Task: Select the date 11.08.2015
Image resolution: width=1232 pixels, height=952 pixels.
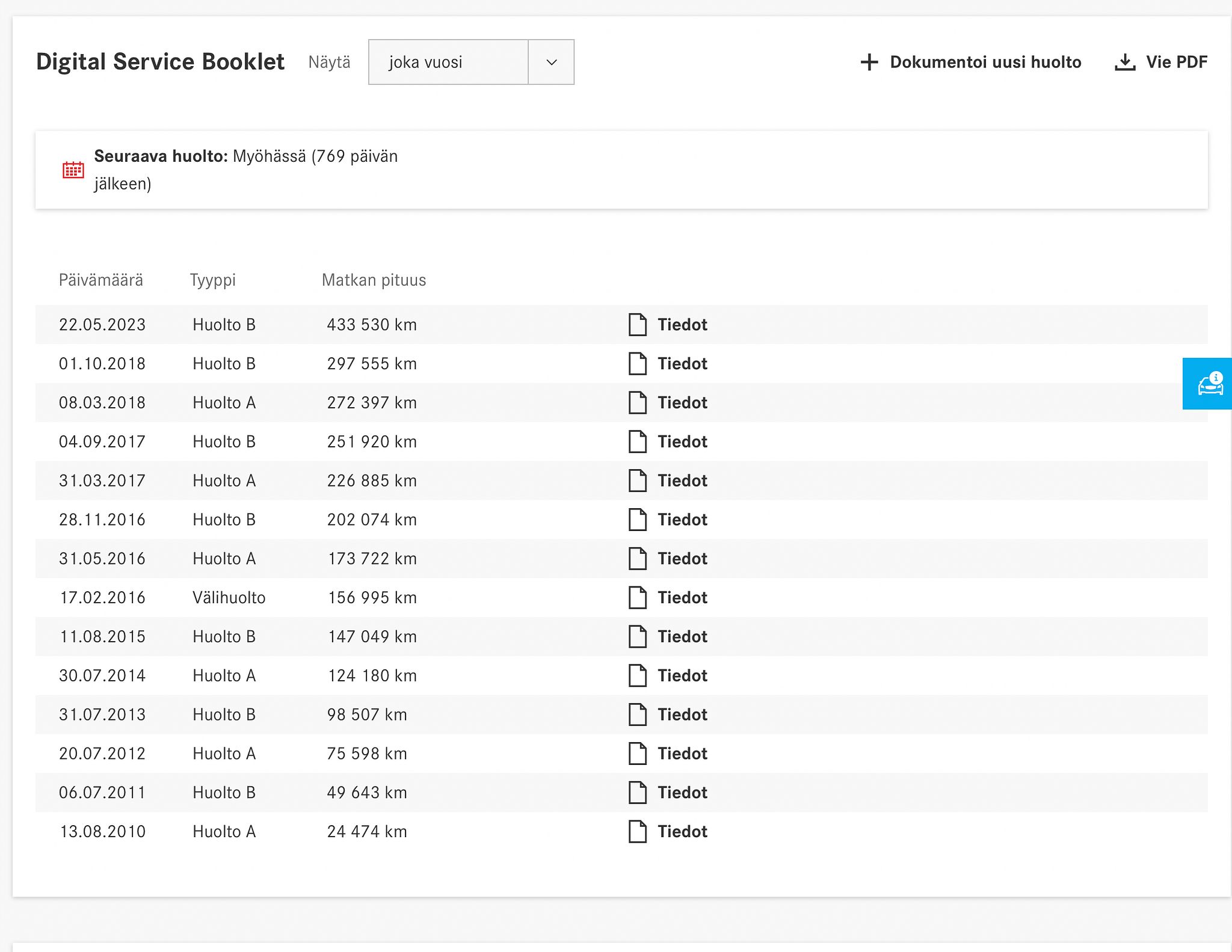Action: click(x=102, y=637)
